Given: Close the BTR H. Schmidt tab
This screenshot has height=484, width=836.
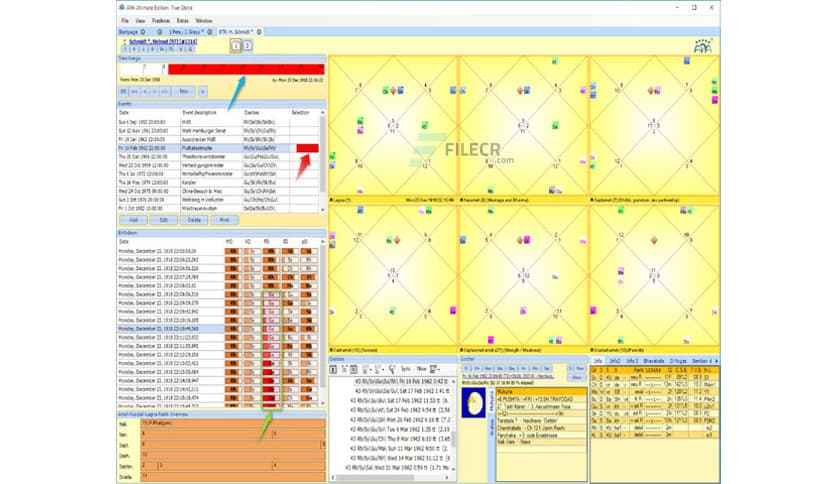Looking at the screenshot, I should 259,32.
